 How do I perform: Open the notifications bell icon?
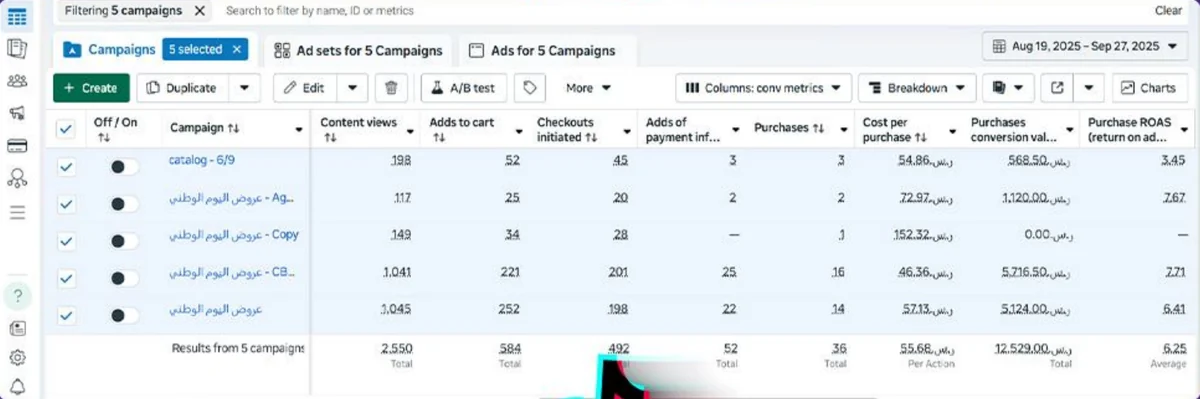[x=17, y=387]
